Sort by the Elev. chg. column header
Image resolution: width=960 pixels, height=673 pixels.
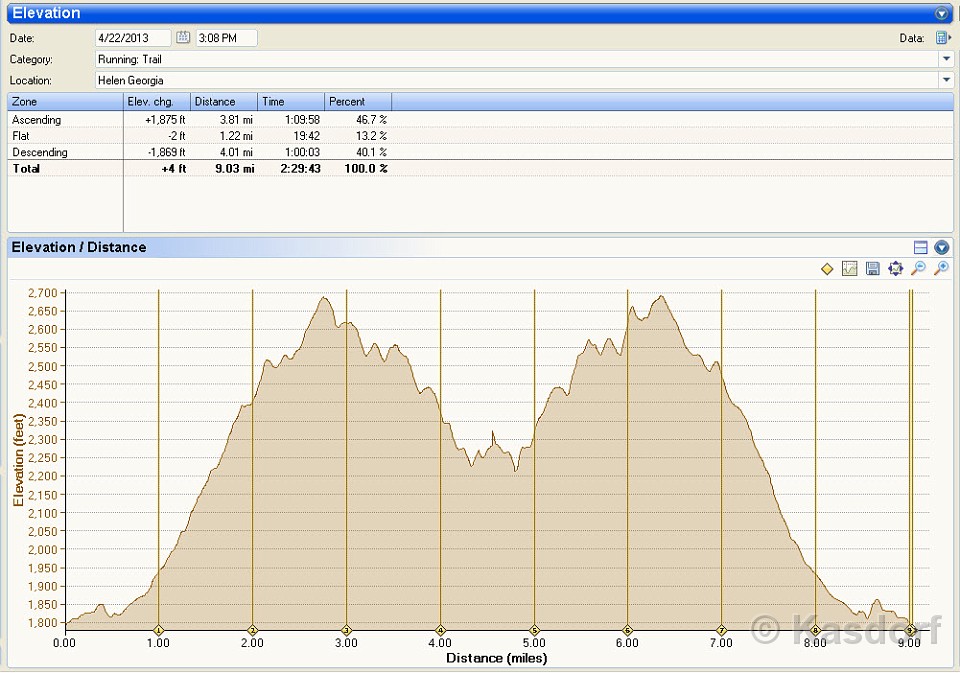[156, 102]
